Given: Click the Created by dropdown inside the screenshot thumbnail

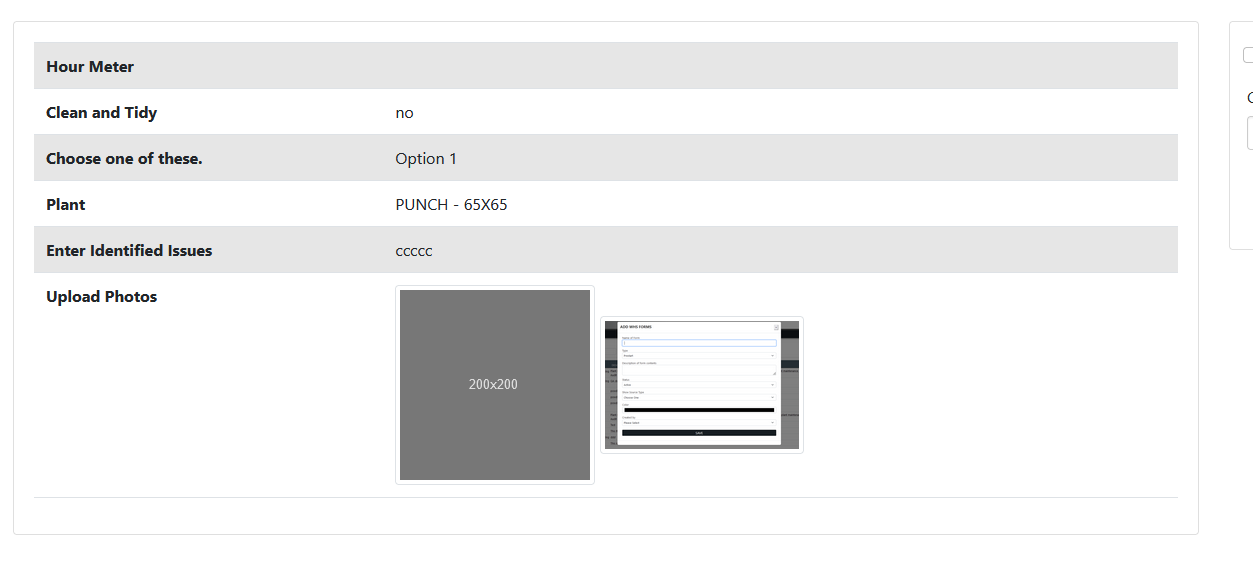Looking at the screenshot, I should pos(699,422).
